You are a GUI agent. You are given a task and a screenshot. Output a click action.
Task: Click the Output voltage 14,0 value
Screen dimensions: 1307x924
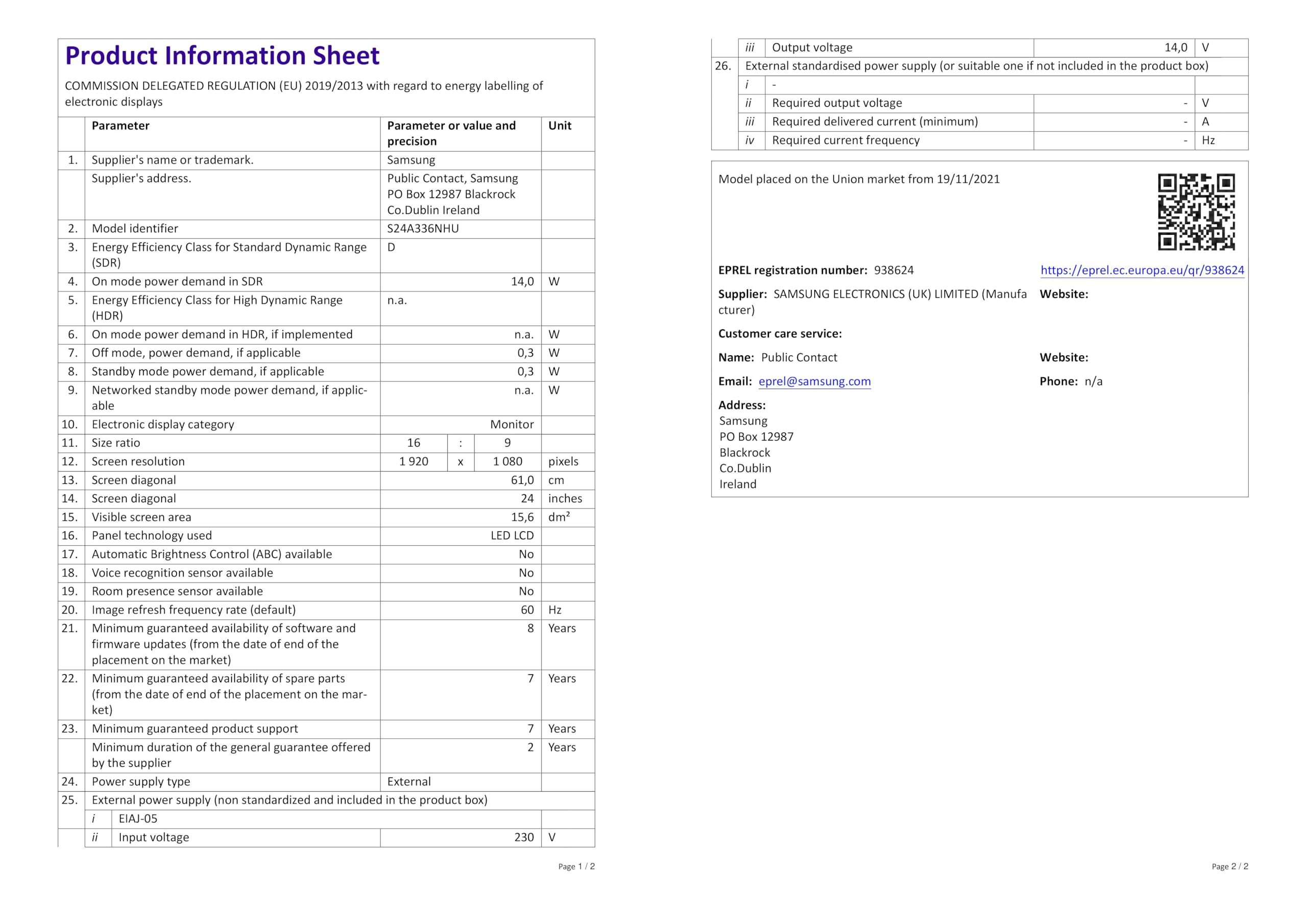(x=1175, y=48)
